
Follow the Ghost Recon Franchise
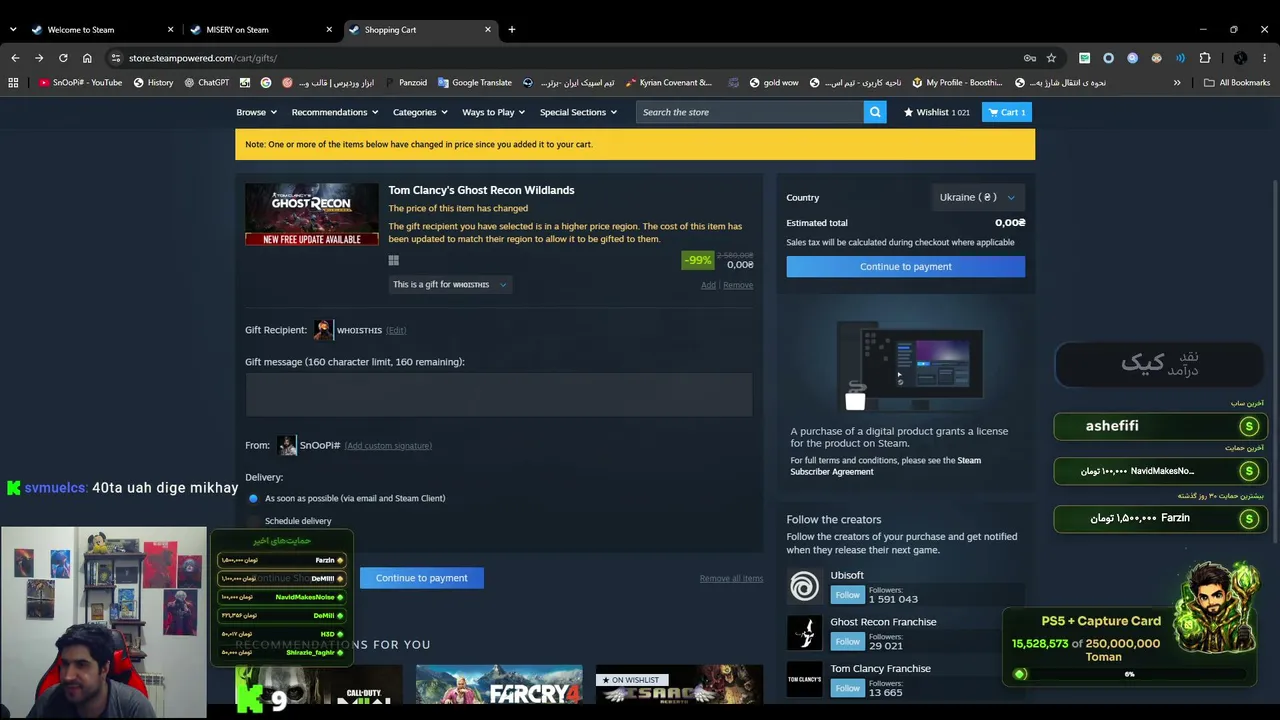coord(847,641)
